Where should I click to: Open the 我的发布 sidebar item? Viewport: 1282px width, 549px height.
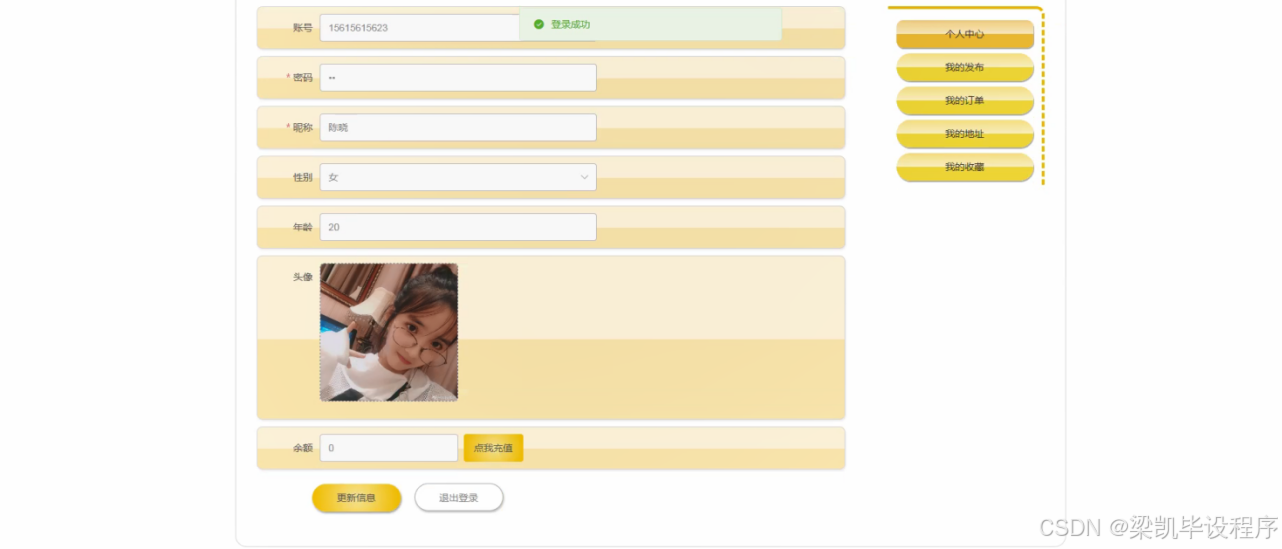point(965,67)
